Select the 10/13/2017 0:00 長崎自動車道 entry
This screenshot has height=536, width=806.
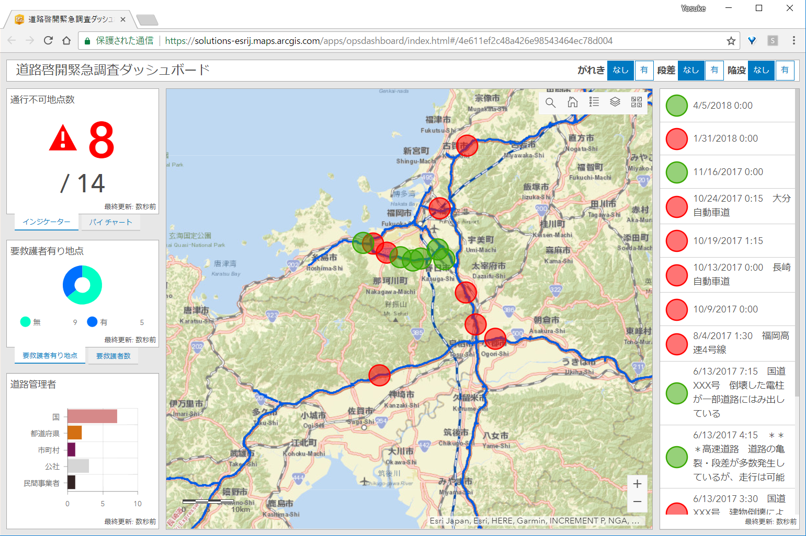point(727,275)
